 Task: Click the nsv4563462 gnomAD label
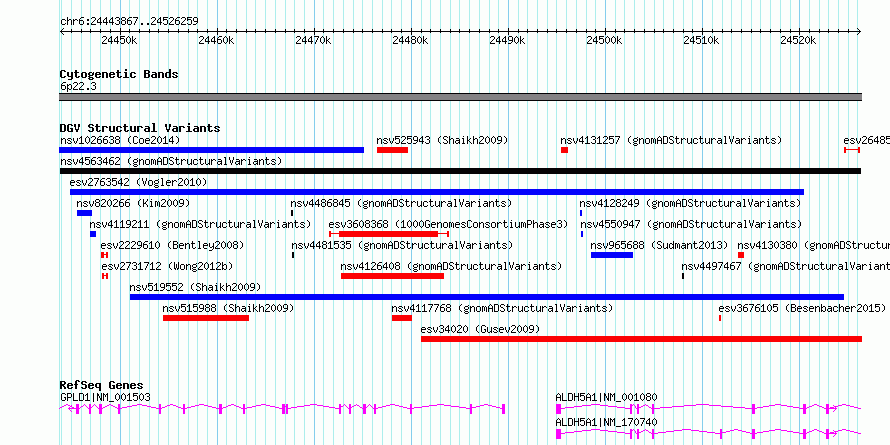[171, 161]
